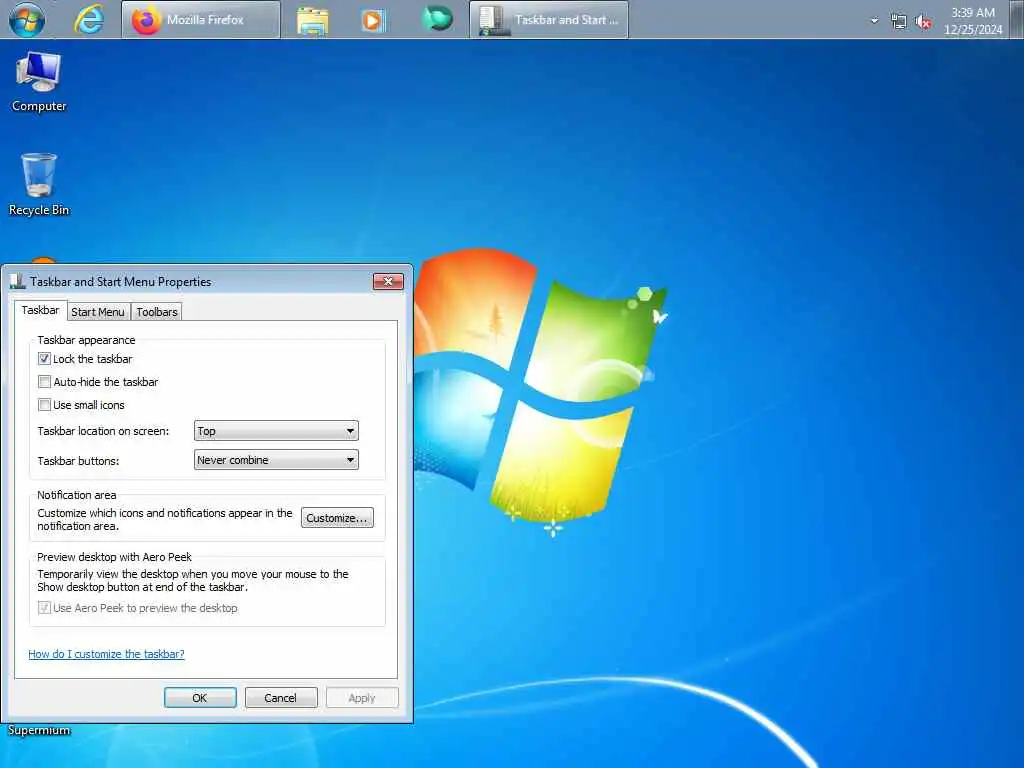Switch to the Toolbars tab

(157, 312)
